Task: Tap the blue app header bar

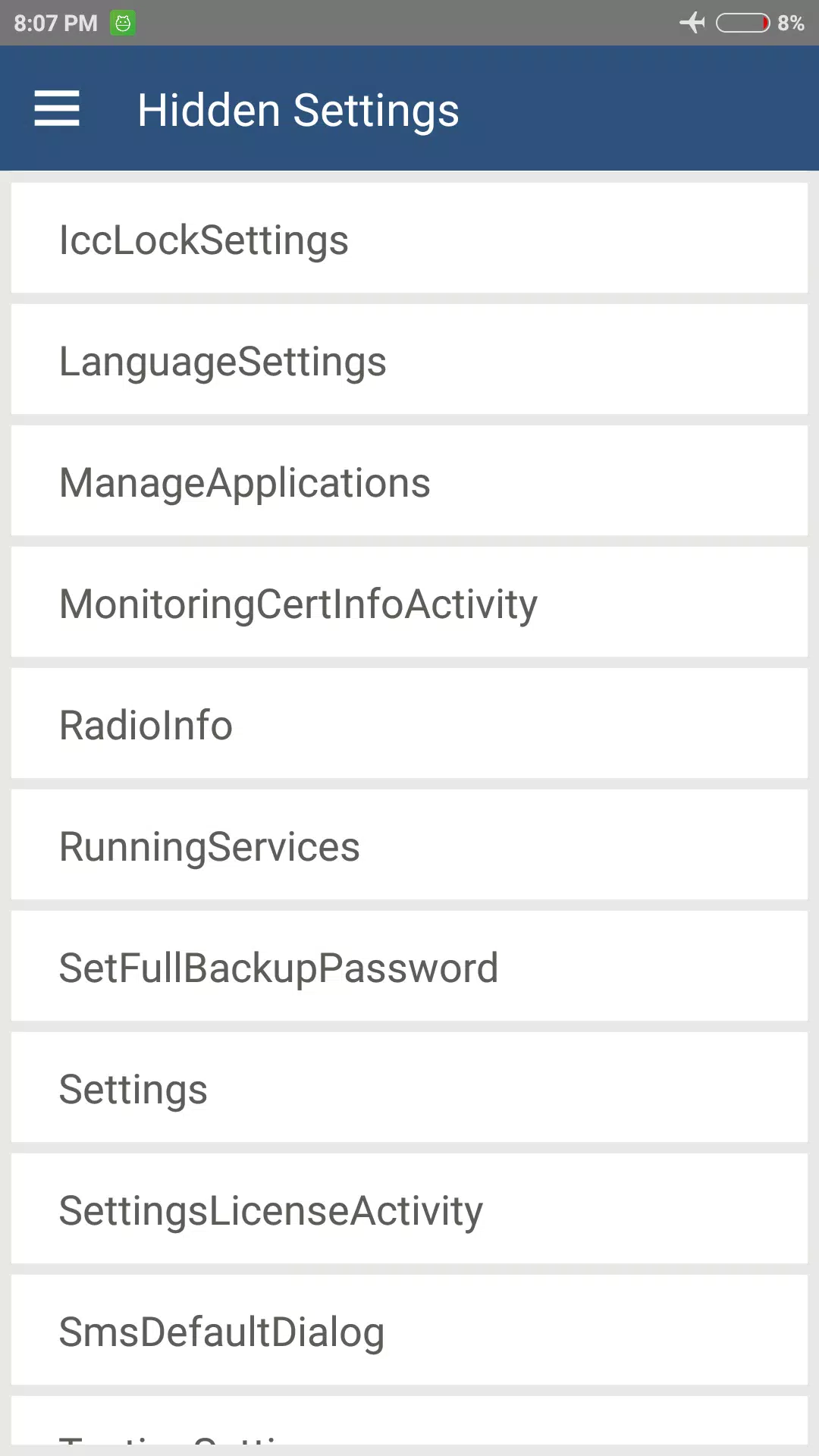Action: (409, 108)
